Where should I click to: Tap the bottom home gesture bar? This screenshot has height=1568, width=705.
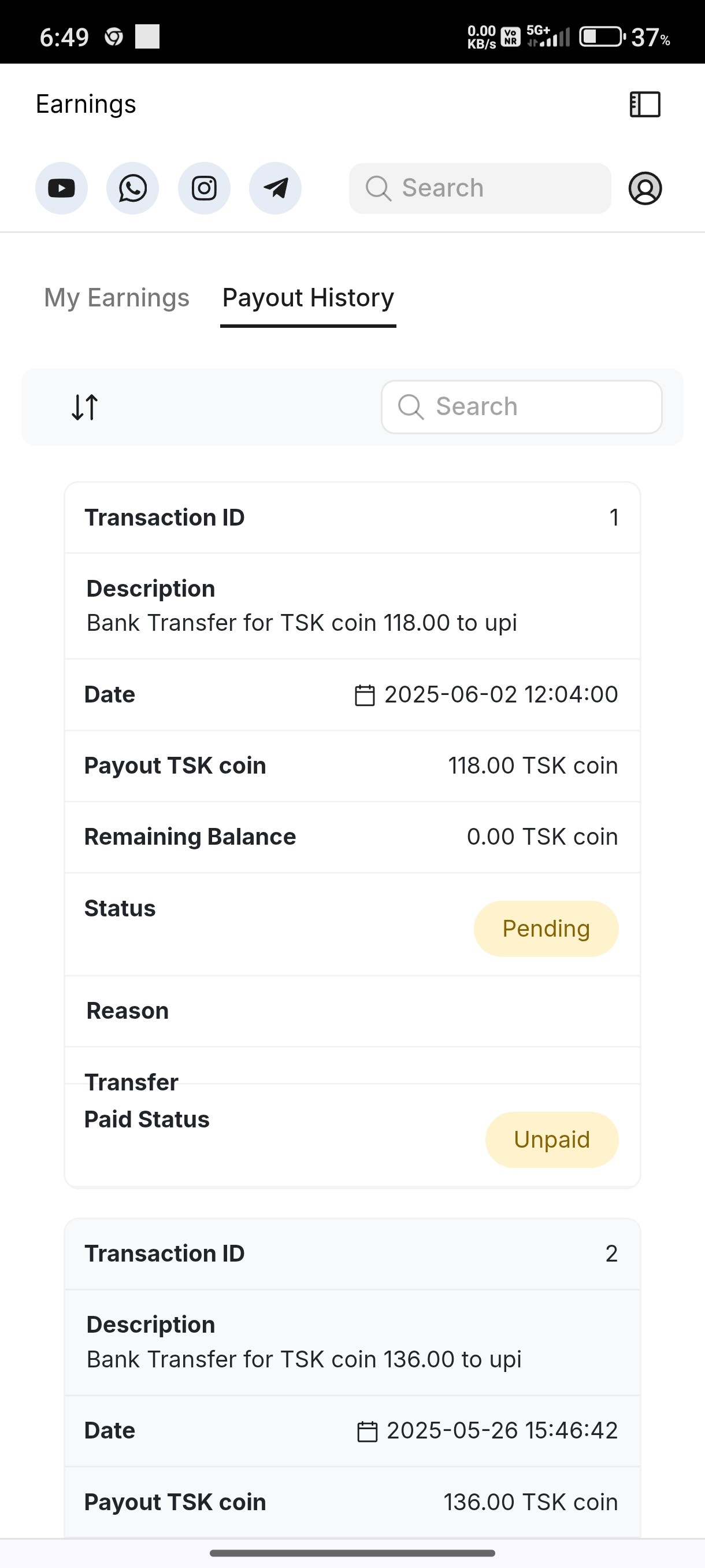point(352,1553)
